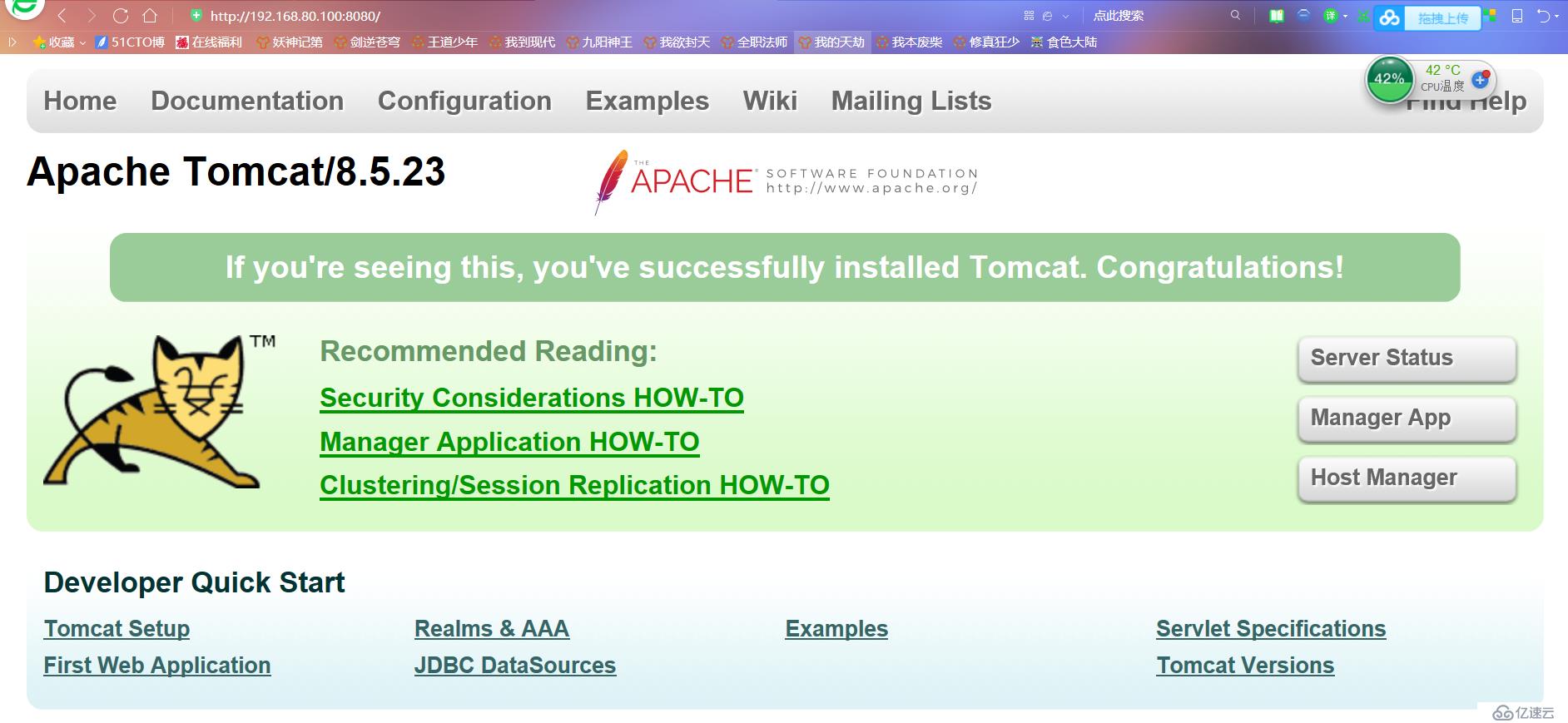1568x723 pixels.
Task: Open the Servlet Specifications link
Action: pyautogui.click(x=1271, y=629)
